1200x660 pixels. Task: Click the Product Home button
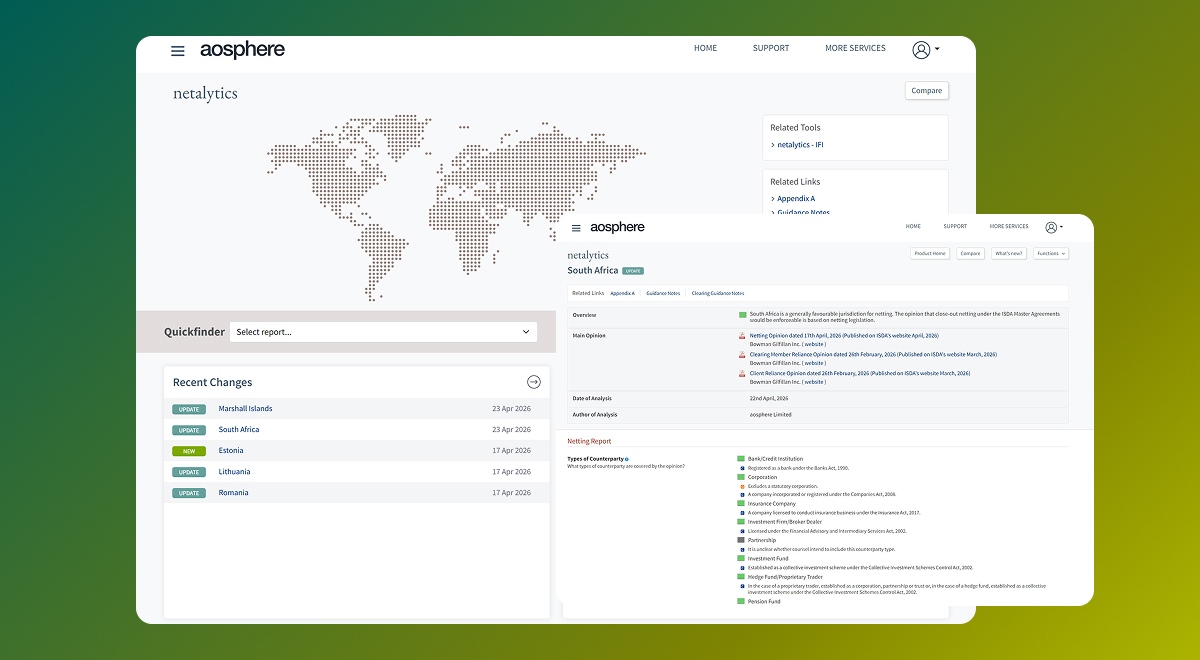(x=930, y=254)
